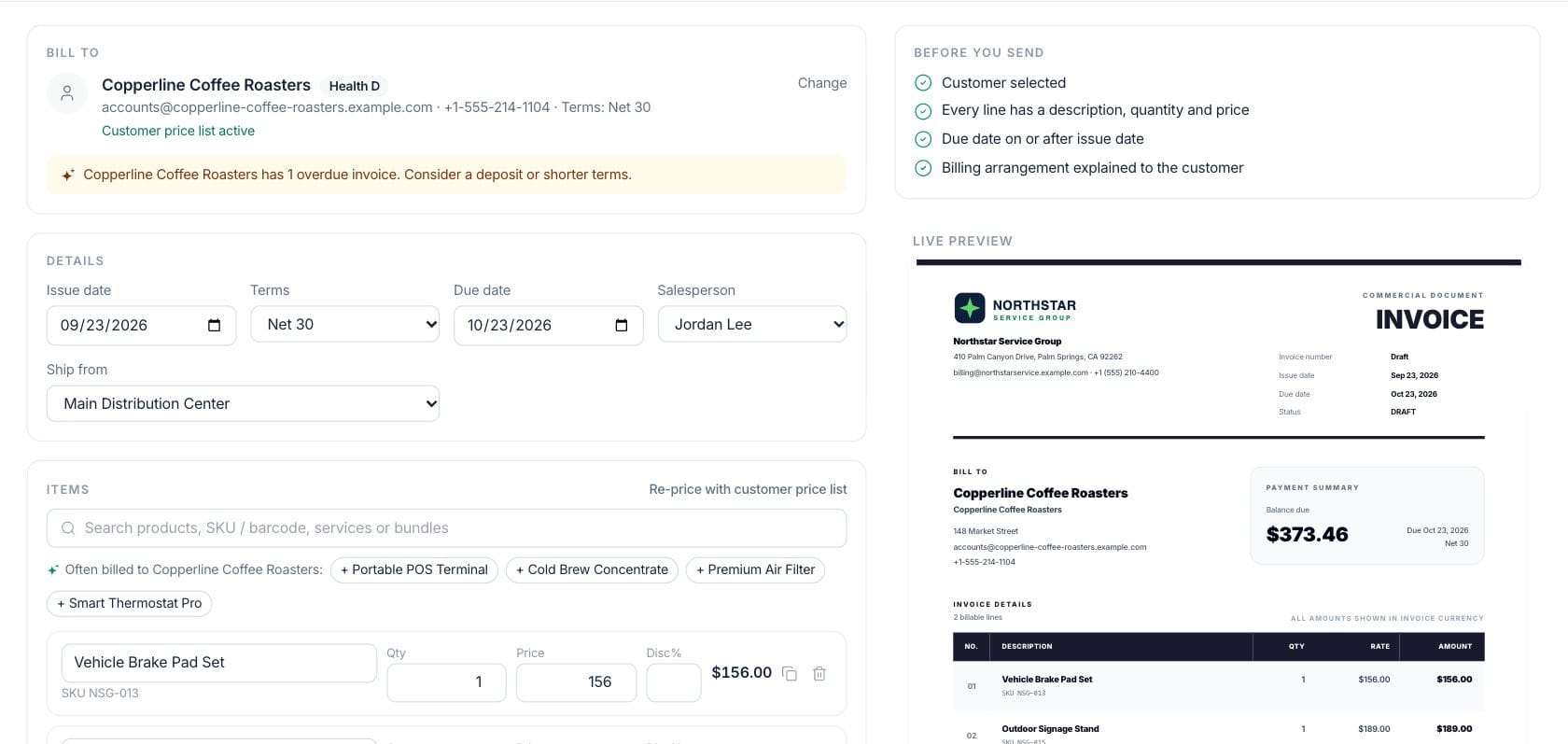Click 'Outdoor Signage Stand' in the preview table

[1050, 729]
